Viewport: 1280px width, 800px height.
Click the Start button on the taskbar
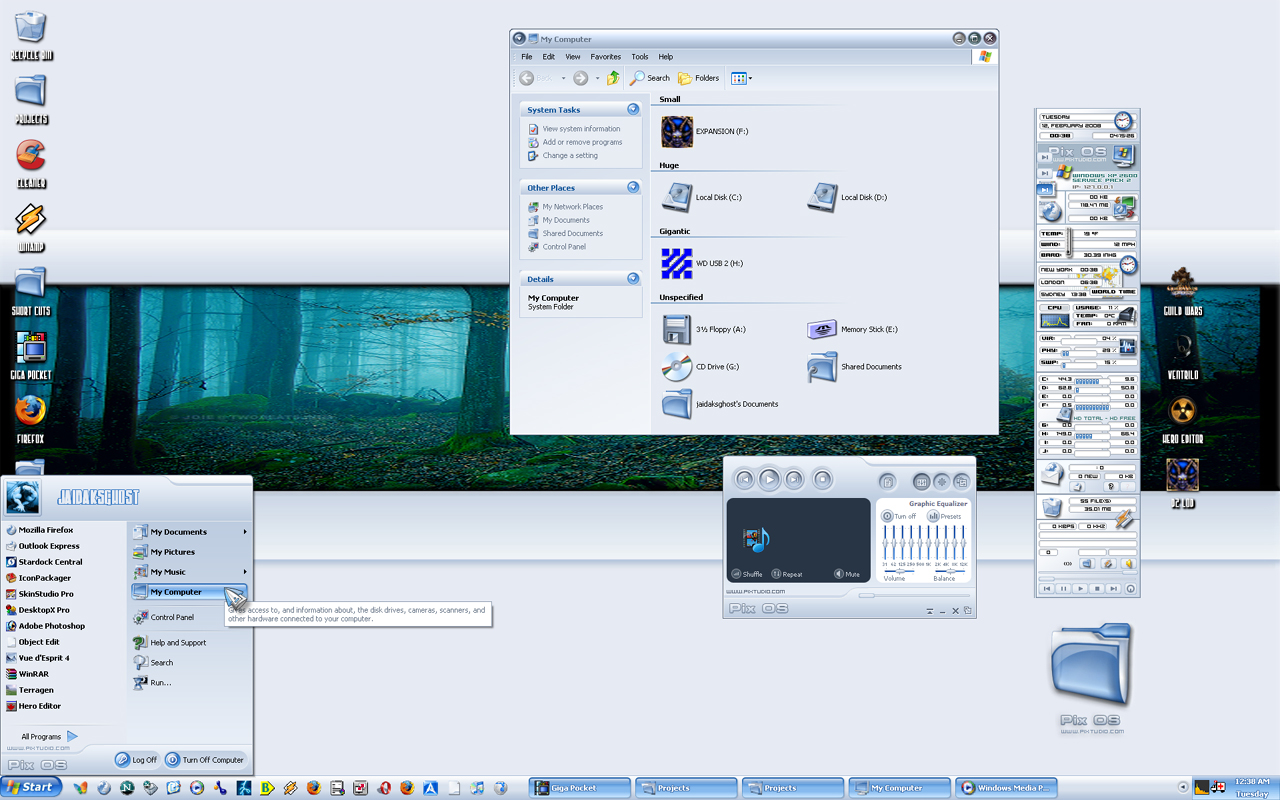click(30, 787)
